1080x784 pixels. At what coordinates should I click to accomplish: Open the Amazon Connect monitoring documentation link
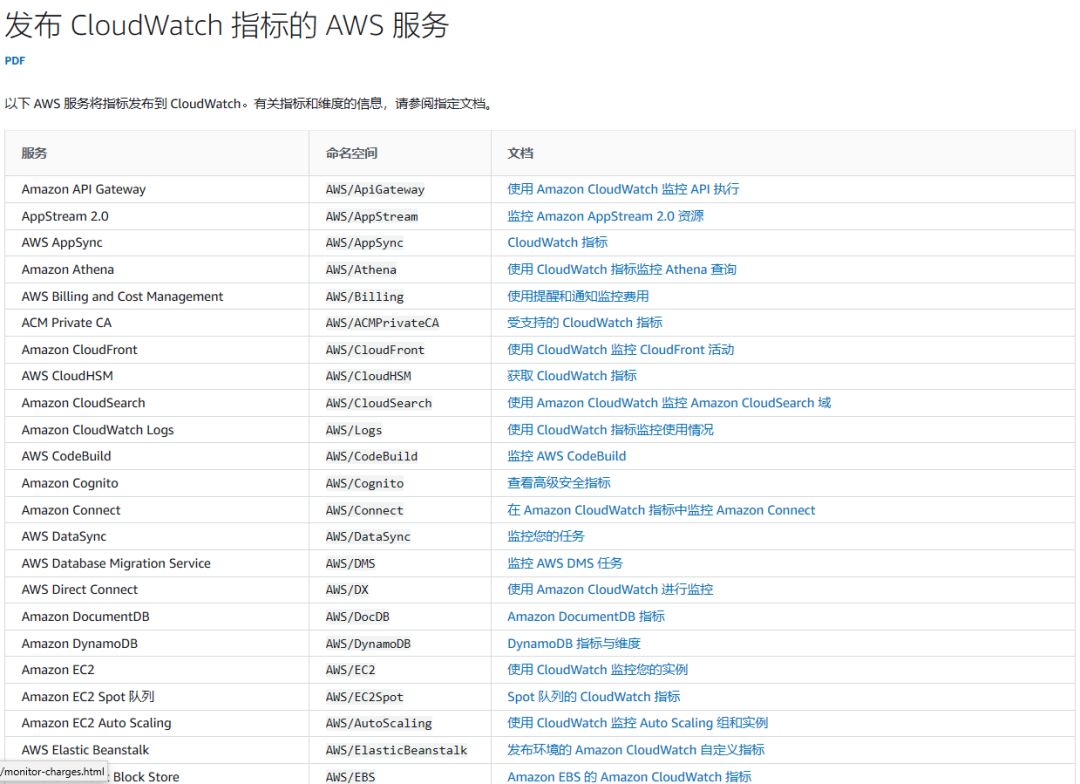[661, 510]
